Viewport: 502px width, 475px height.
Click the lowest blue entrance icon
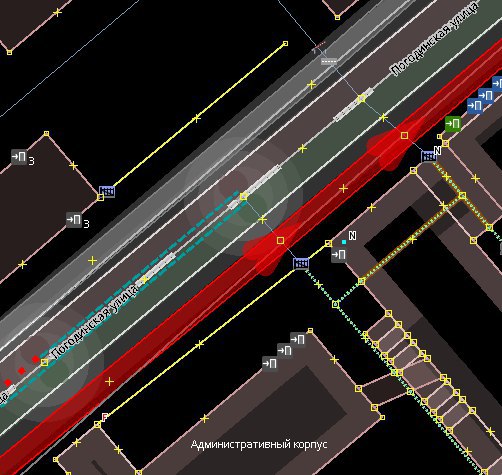[x=475, y=106]
